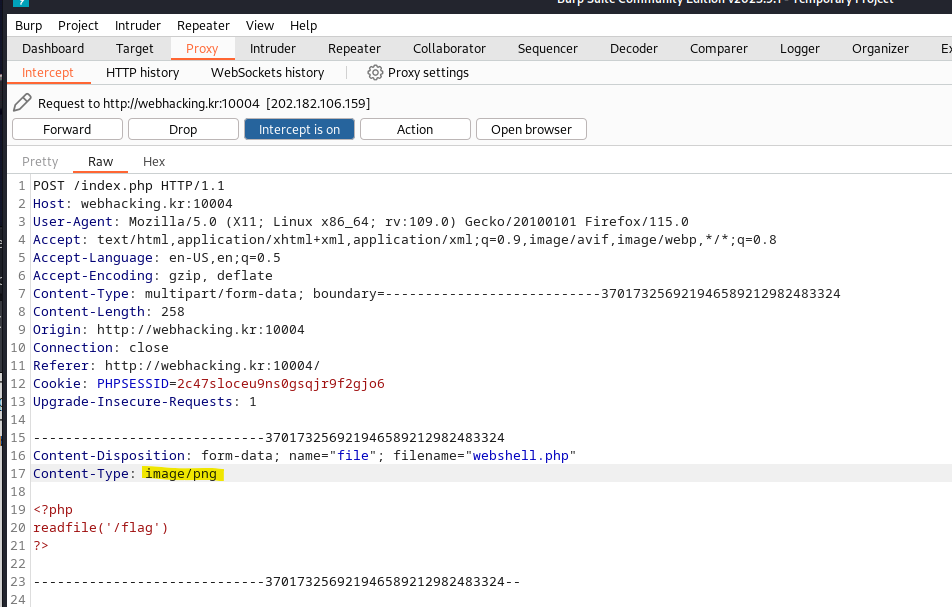Click the multipart/form-data Content-Type header line
Viewport: 952px width, 607px height.
437,294
